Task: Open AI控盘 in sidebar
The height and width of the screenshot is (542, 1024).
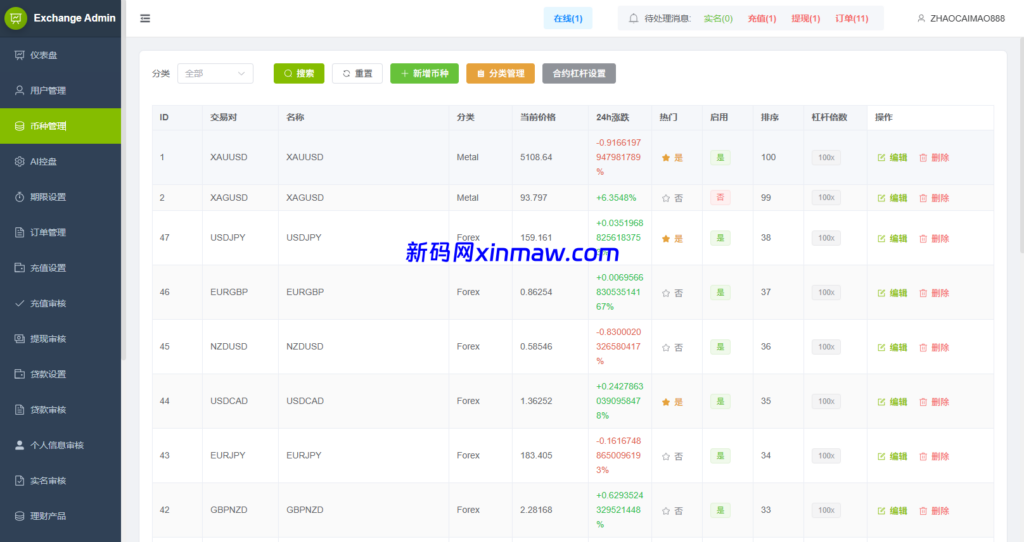Action: coord(60,161)
